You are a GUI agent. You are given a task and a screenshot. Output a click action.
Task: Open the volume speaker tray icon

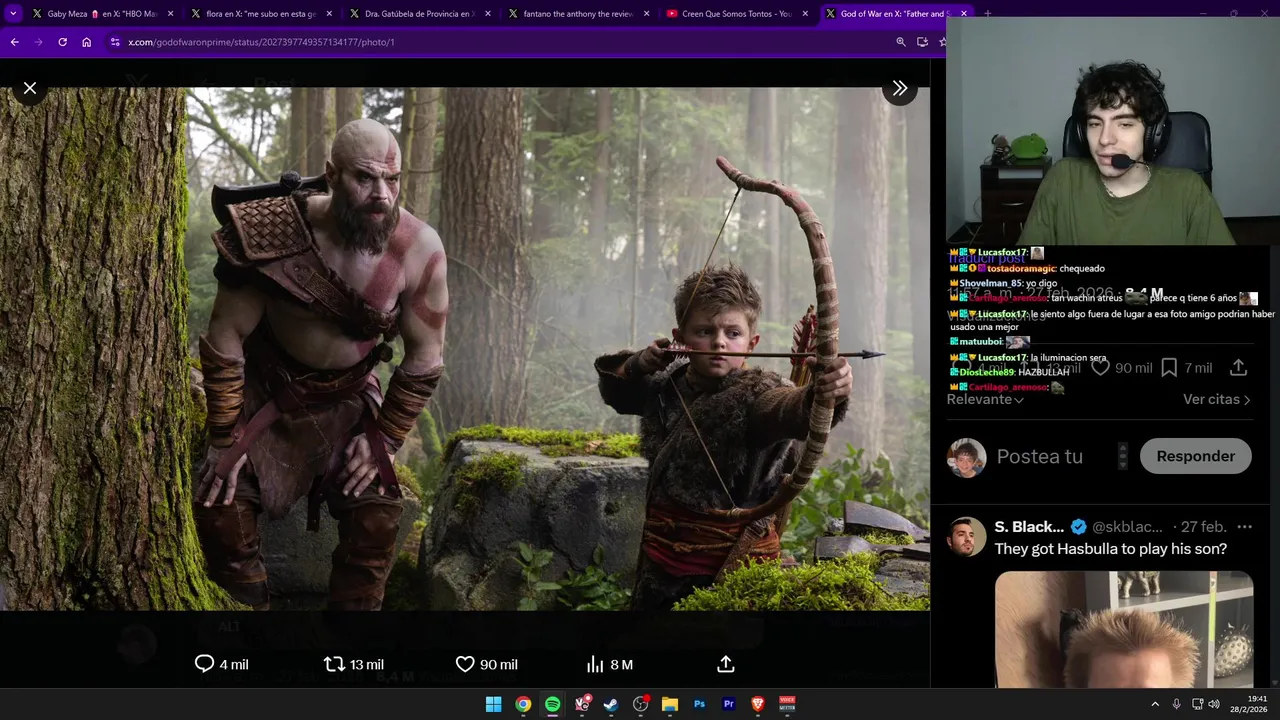pos(1214,704)
